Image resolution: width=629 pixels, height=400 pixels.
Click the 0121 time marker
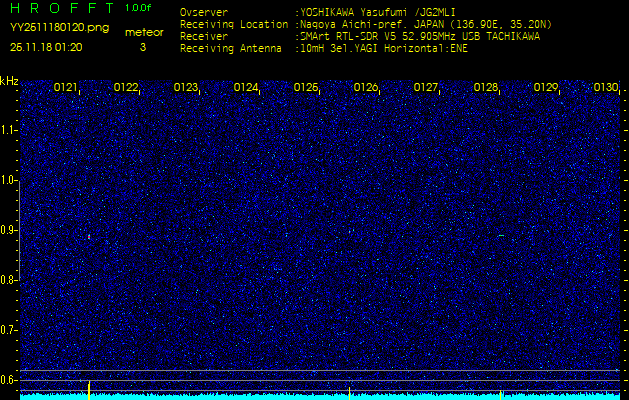[66, 88]
